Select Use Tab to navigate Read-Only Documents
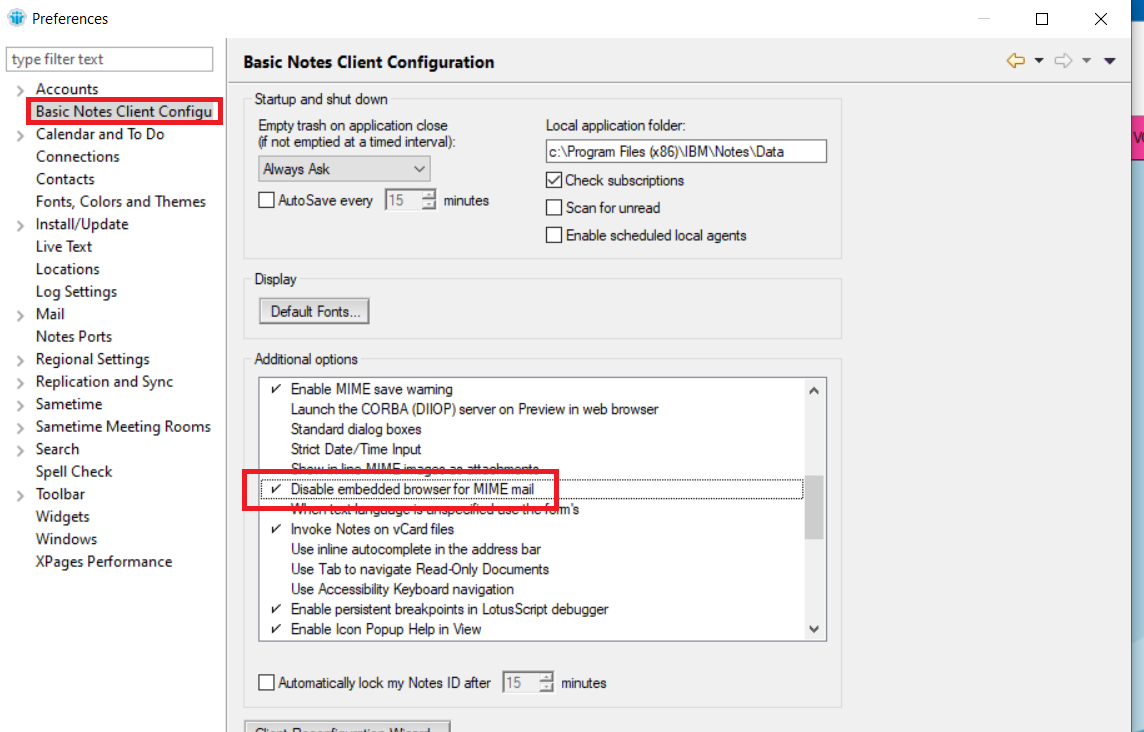Screen dimensions: 1144x732 420,569
